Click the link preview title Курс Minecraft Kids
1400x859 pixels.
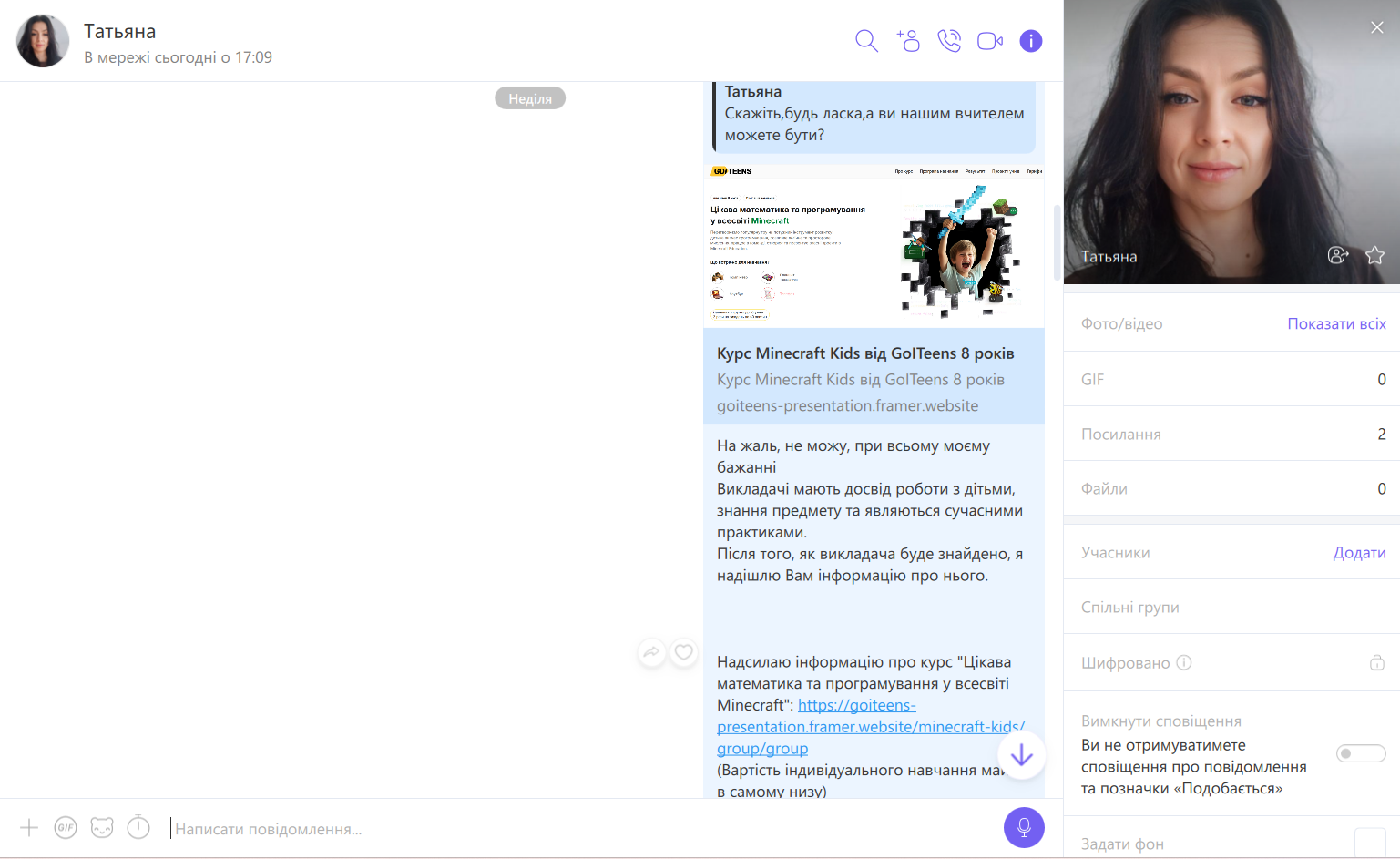(x=865, y=353)
